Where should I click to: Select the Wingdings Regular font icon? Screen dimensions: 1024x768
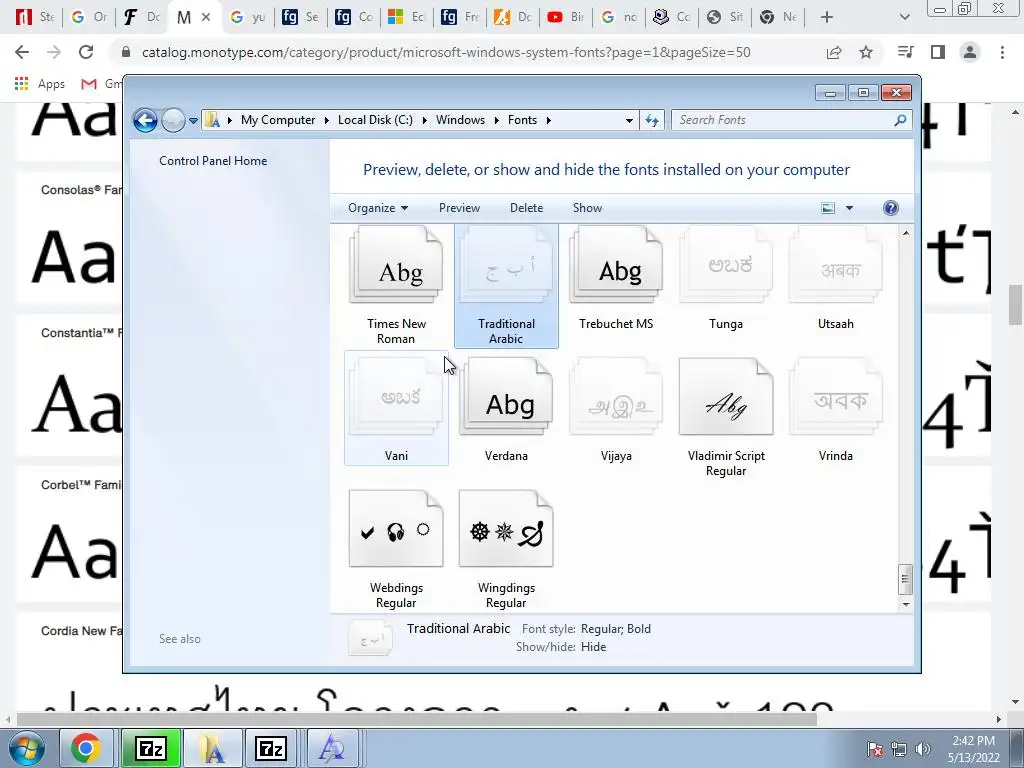click(x=506, y=528)
